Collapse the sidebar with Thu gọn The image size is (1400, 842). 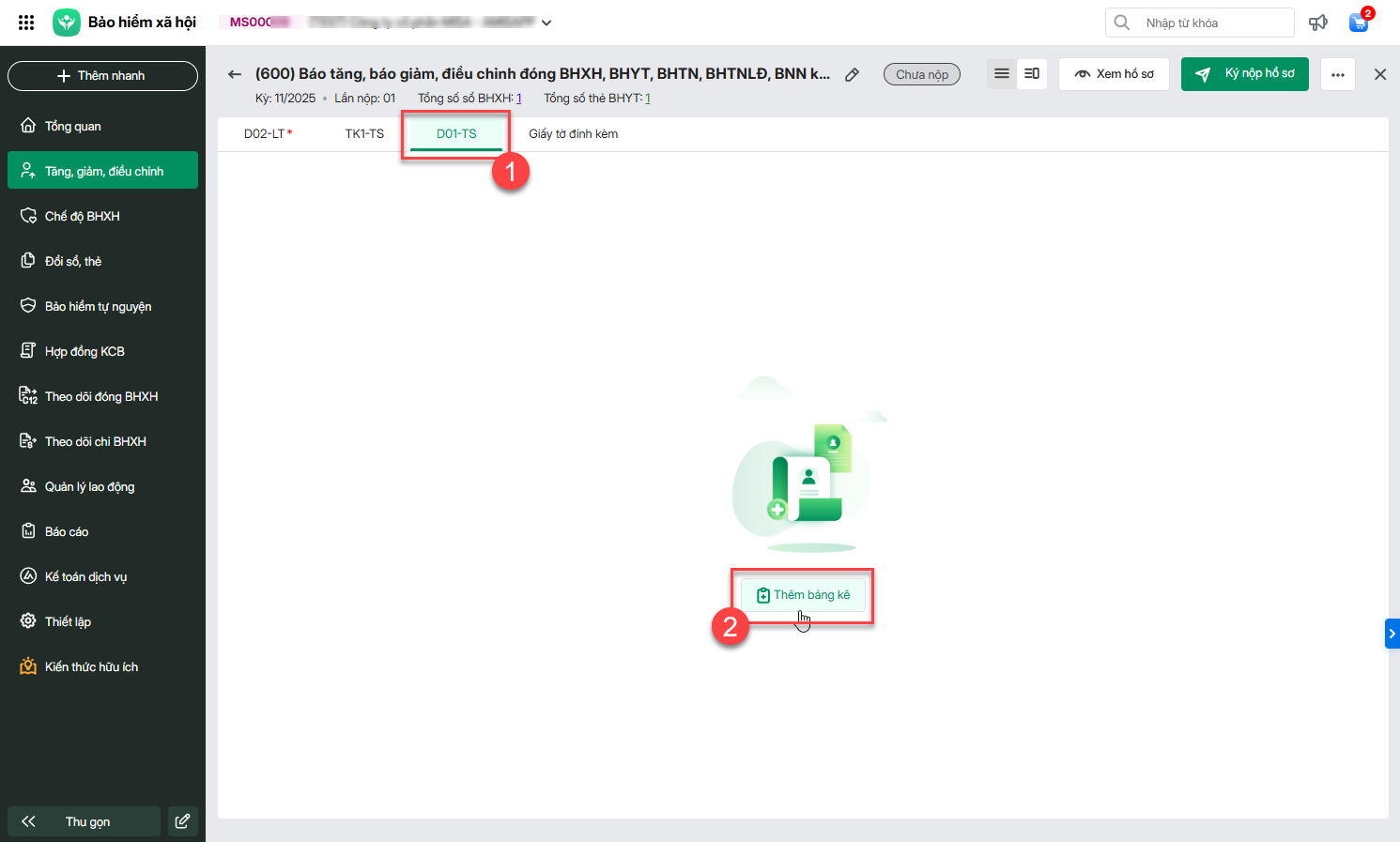click(85, 821)
